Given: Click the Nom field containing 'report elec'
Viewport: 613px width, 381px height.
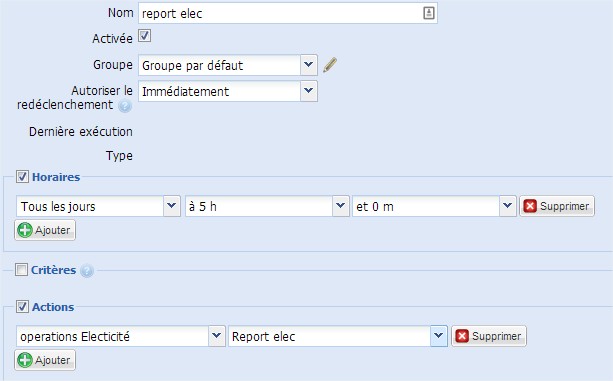Looking at the screenshot, I should pyautogui.click(x=288, y=13).
